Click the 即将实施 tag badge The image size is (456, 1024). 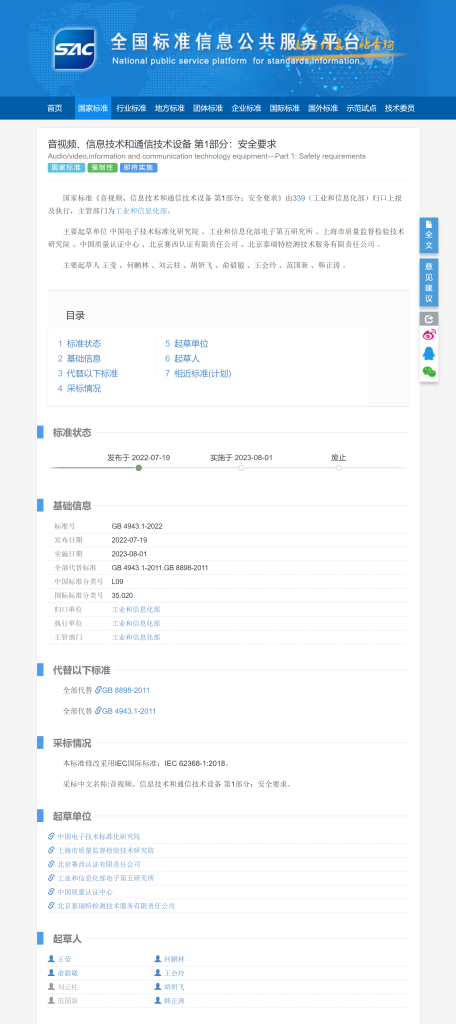[x=139, y=168]
